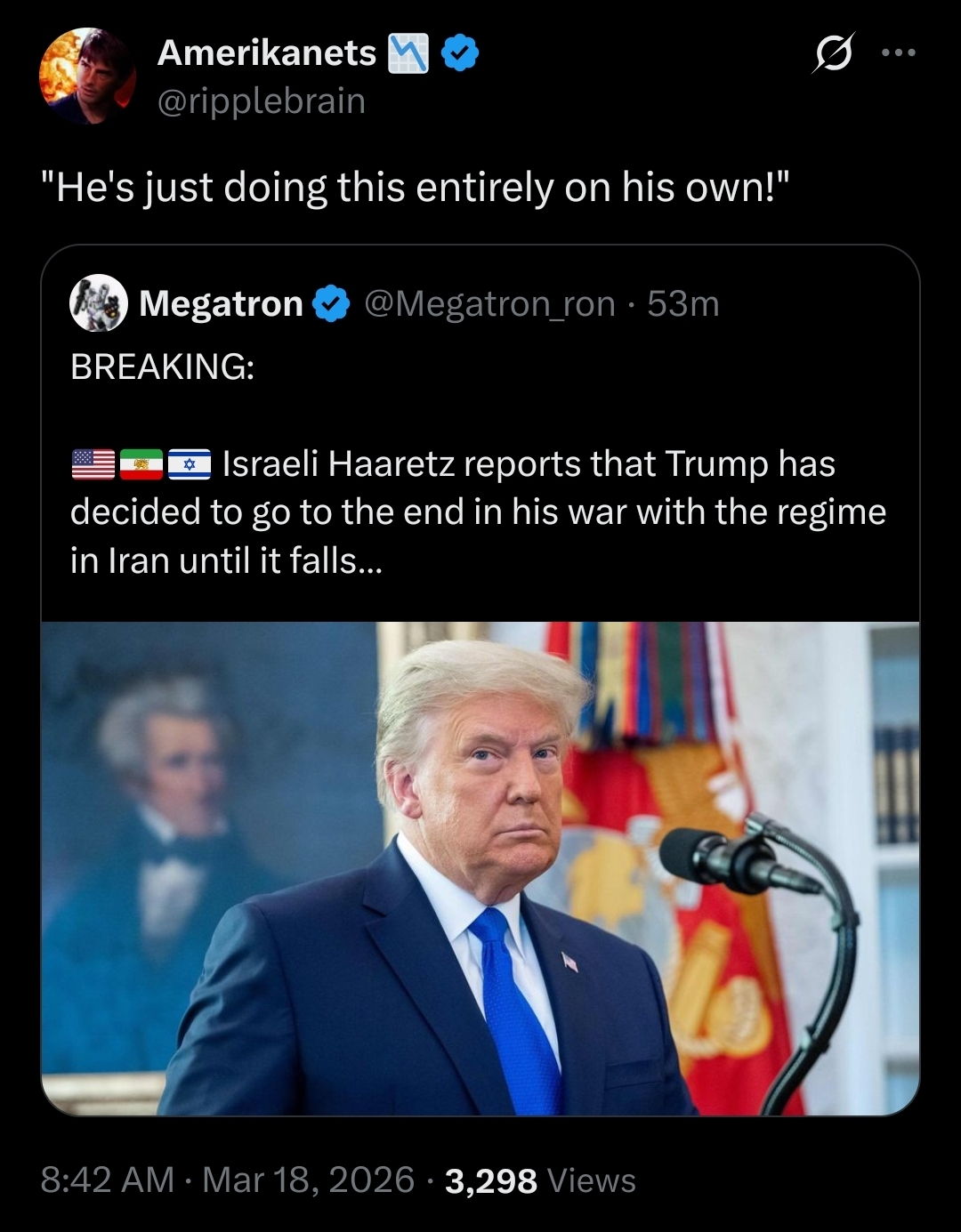The image size is (961, 1232).
Task: Click the Israel flag emoji
Action: coord(190,464)
